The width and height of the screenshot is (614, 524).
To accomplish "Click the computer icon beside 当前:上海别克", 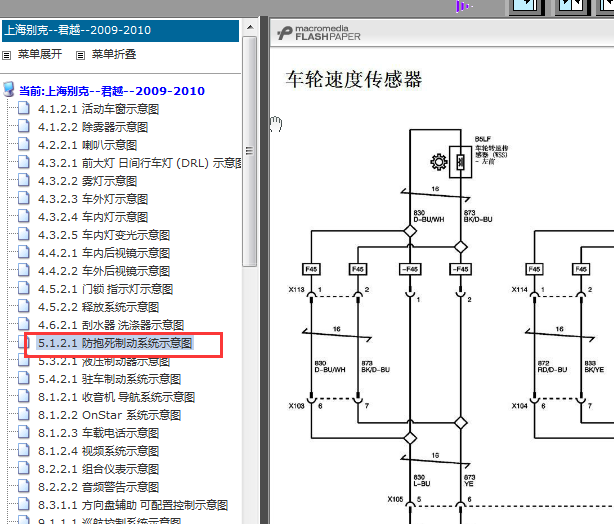I will 9,90.
